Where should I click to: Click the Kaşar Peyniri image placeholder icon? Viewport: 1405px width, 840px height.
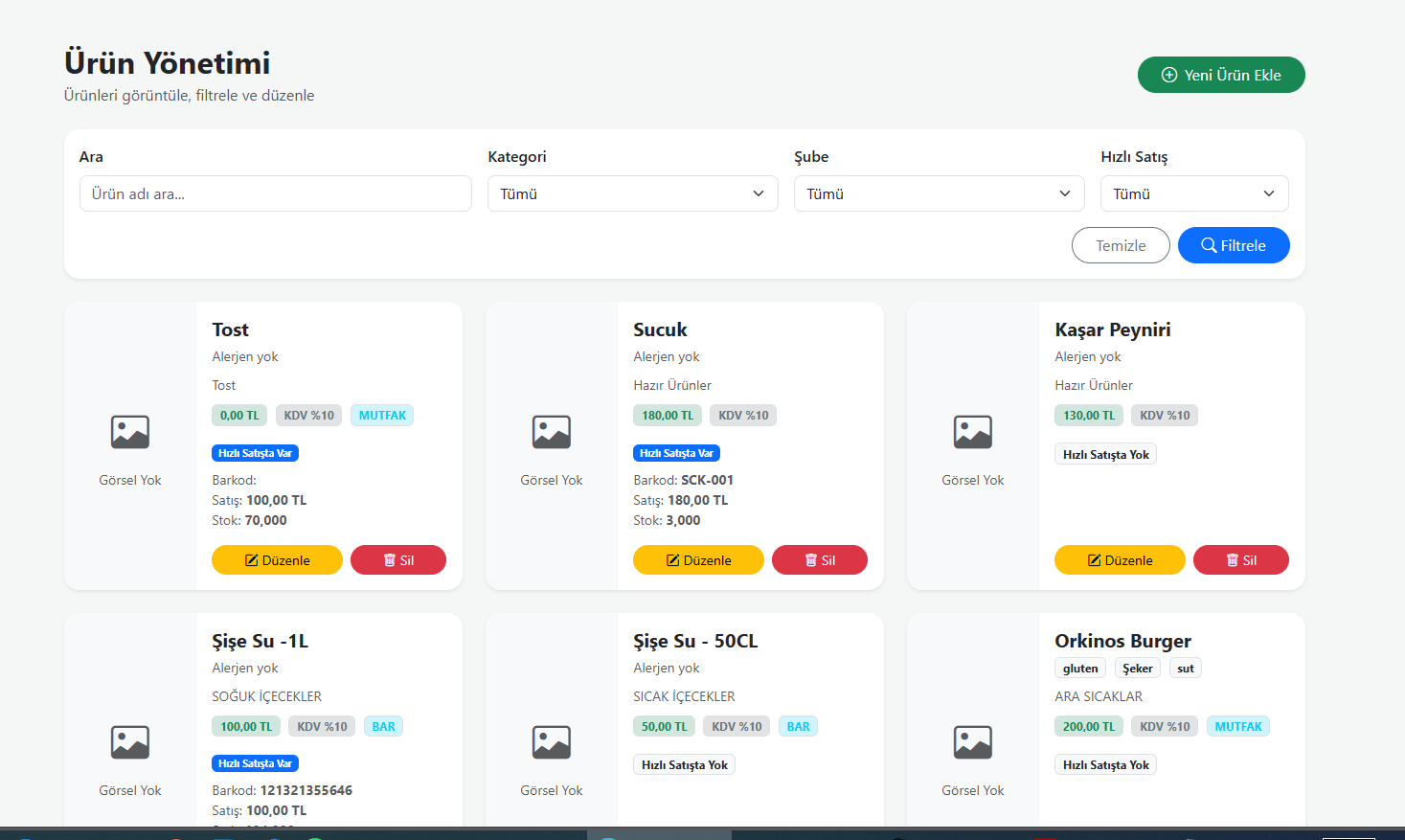pyautogui.click(x=973, y=432)
